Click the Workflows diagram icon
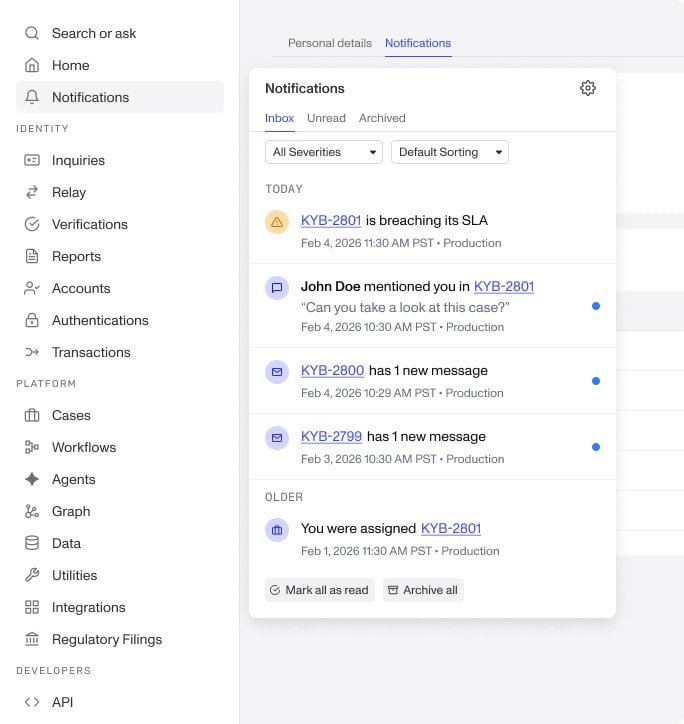The image size is (684, 724). 32,447
